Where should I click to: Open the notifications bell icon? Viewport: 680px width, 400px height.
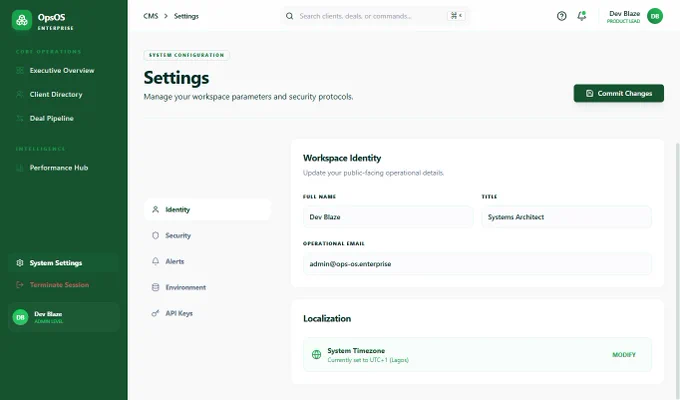click(x=582, y=16)
